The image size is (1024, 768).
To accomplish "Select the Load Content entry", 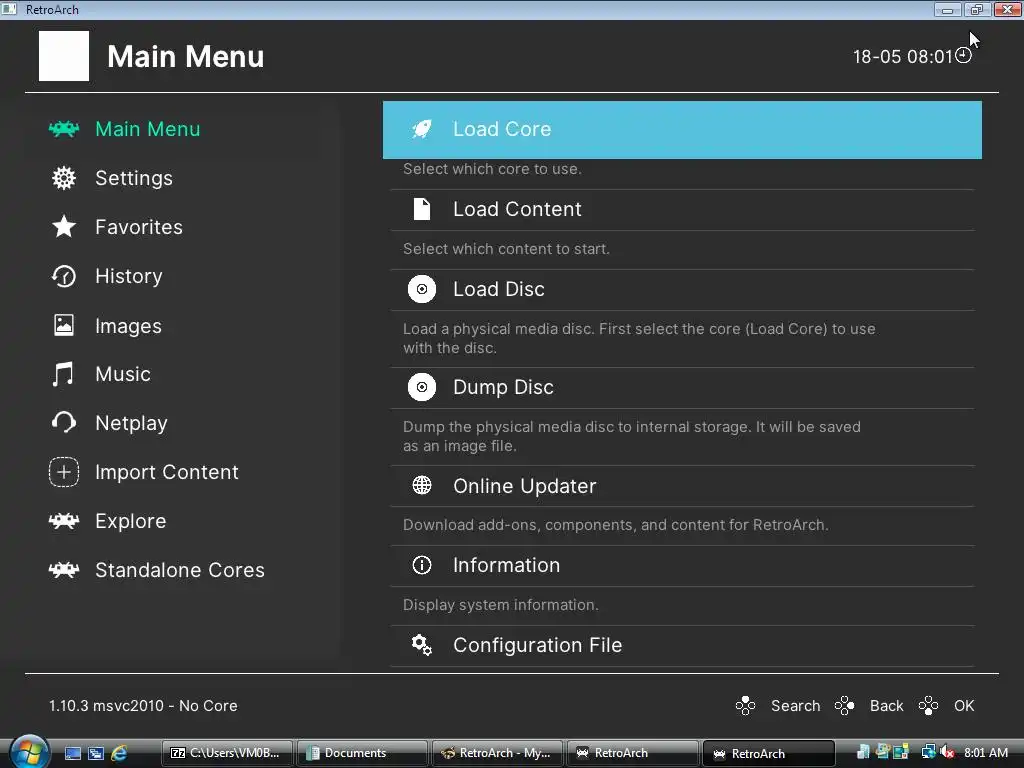I will [682, 209].
